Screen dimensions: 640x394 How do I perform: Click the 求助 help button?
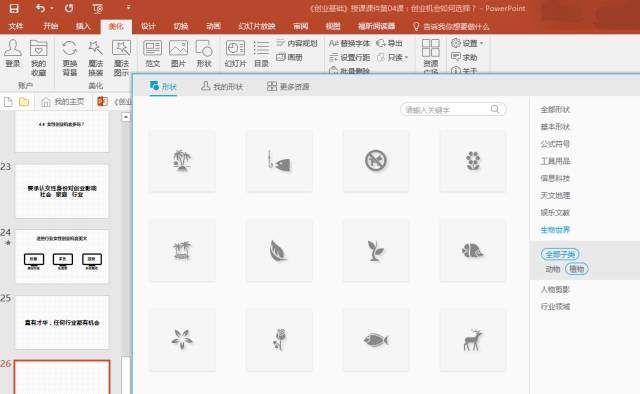coord(464,57)
